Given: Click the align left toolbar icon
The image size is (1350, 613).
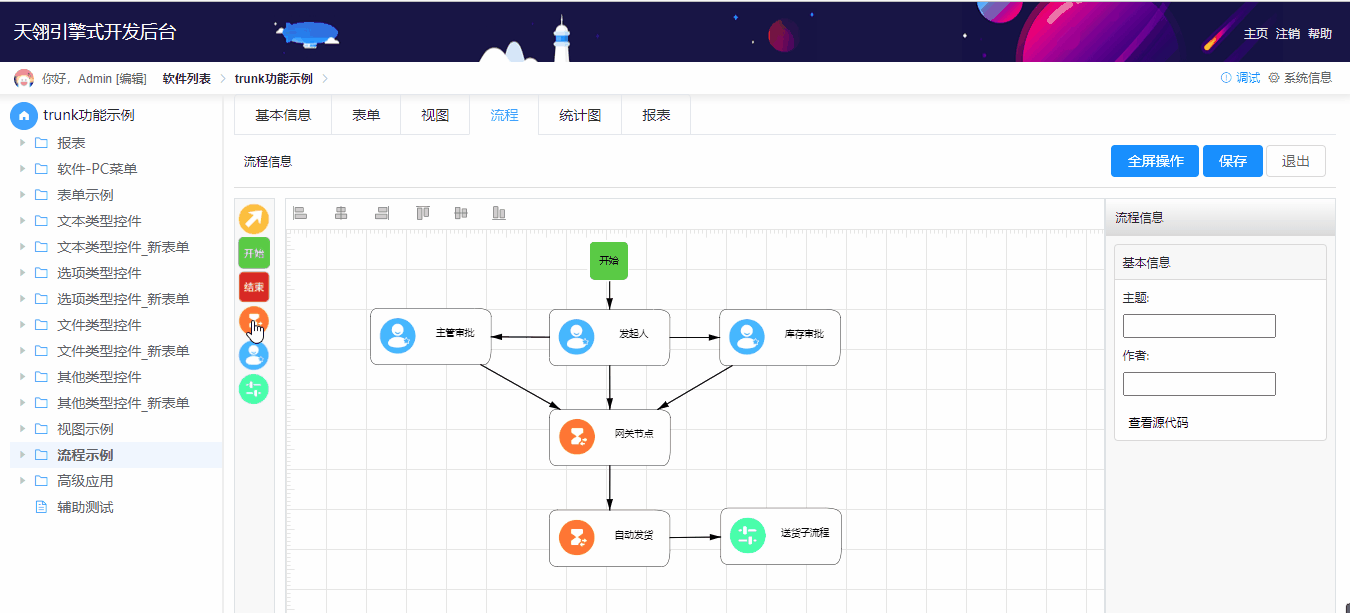Looking at the screenshot, I should (x=300, y=212).
